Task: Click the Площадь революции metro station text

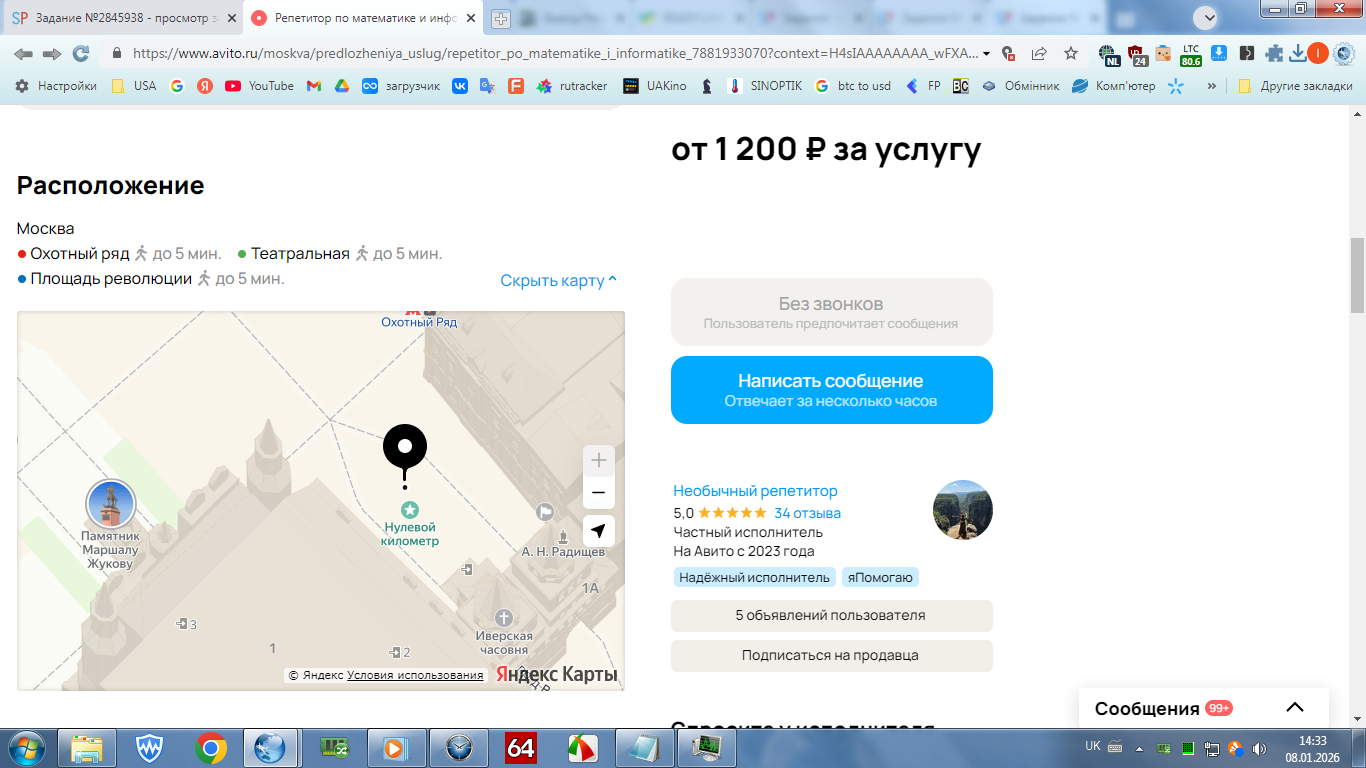Action: tap(111, 279)
